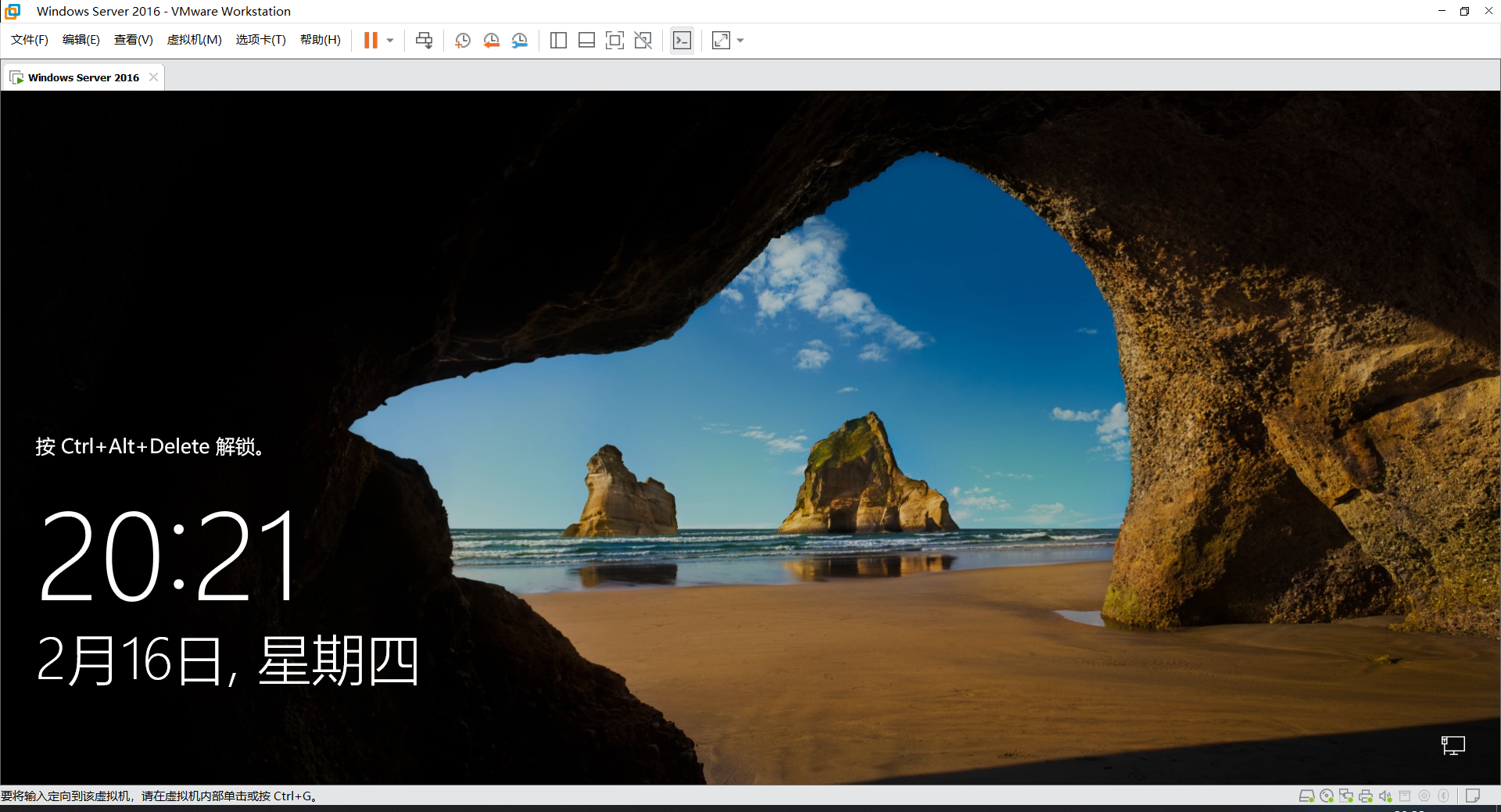Toggle Unity mode icon in toolbar
This screenshot has width=1501, height=812.
click(643, 41)
